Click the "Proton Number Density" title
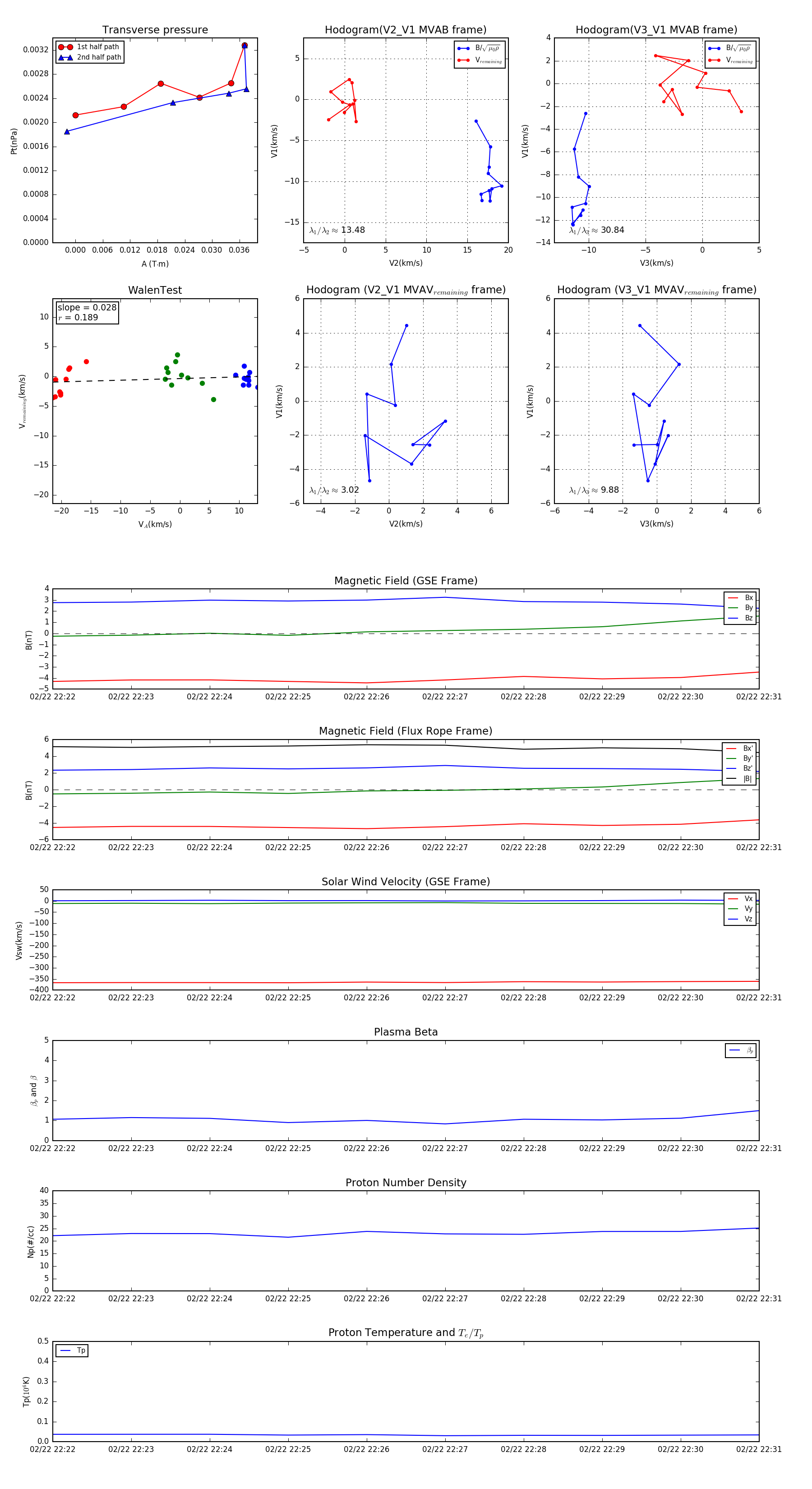This screenshot has height=1489, width=812. 406,1183
